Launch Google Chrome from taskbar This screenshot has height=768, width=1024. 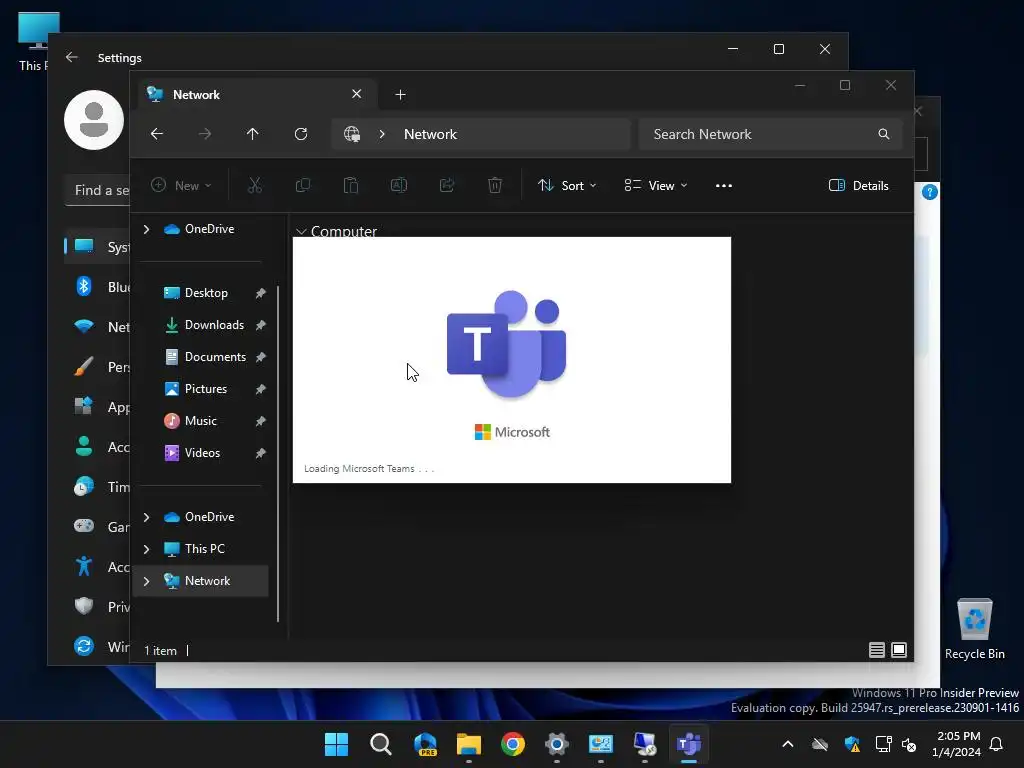pyautogui.click(x=513, y=744)
